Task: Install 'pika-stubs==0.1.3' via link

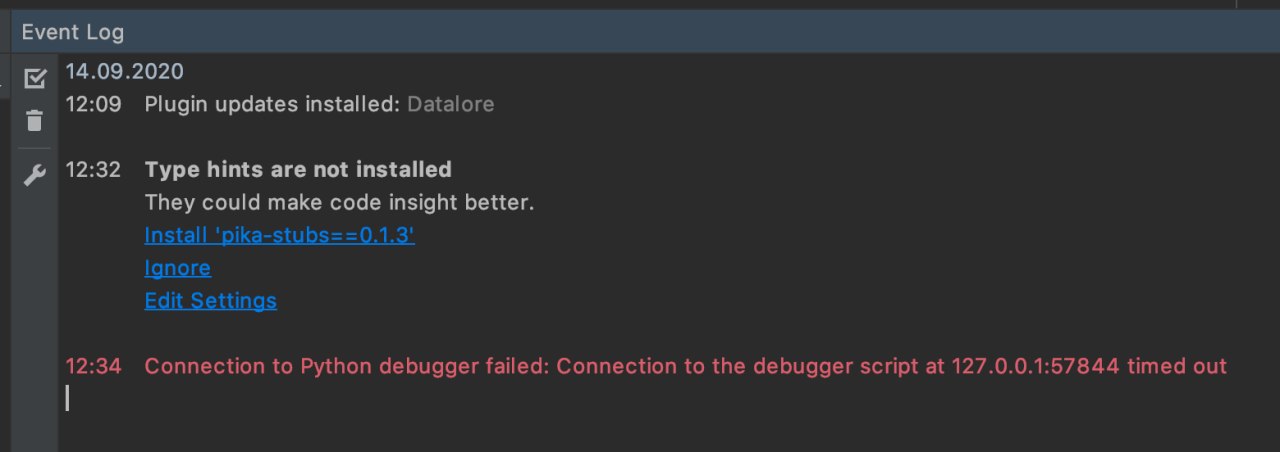Action: [x=279, y=235]
